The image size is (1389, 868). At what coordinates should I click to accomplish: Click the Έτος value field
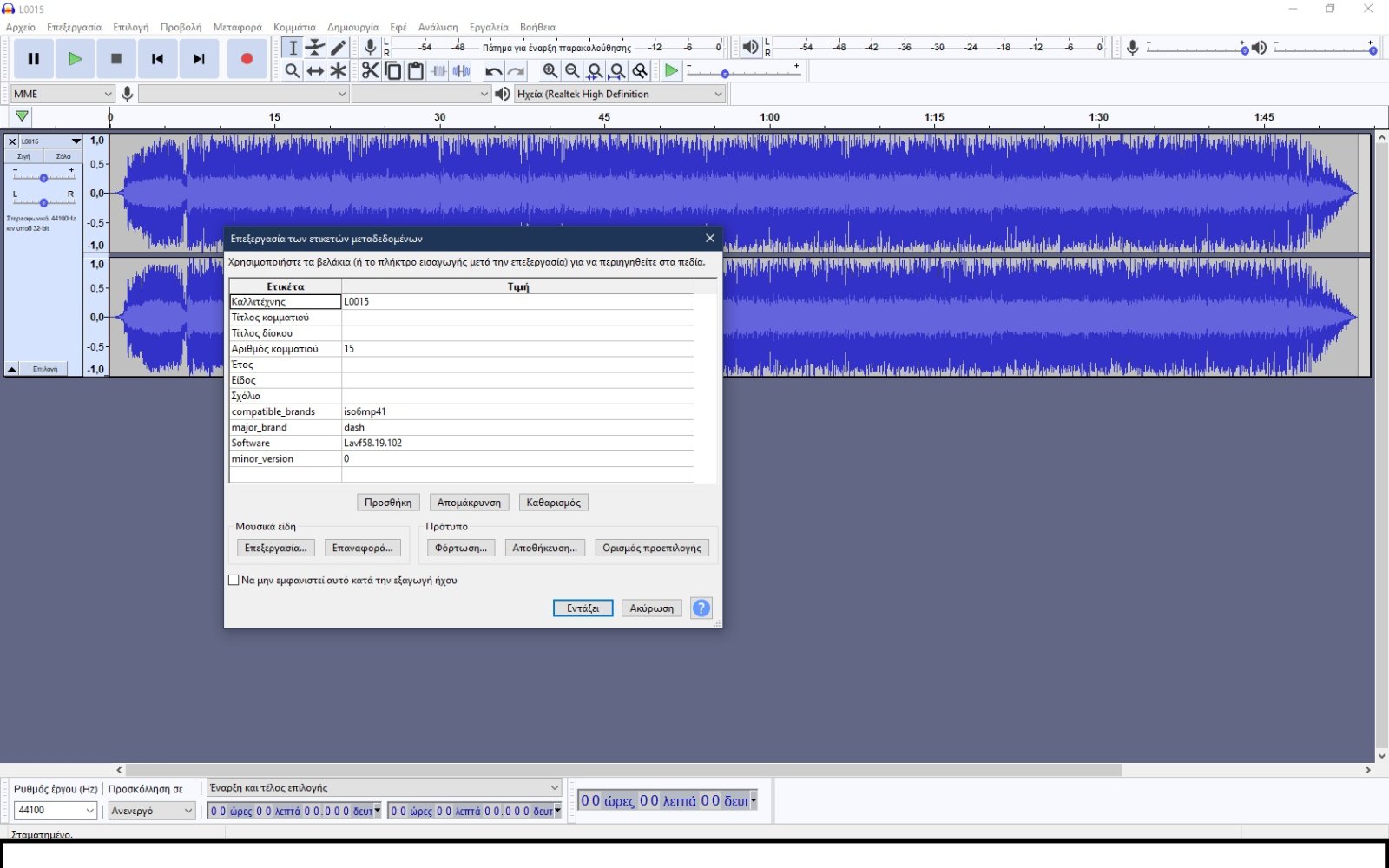tap(517, 365)
